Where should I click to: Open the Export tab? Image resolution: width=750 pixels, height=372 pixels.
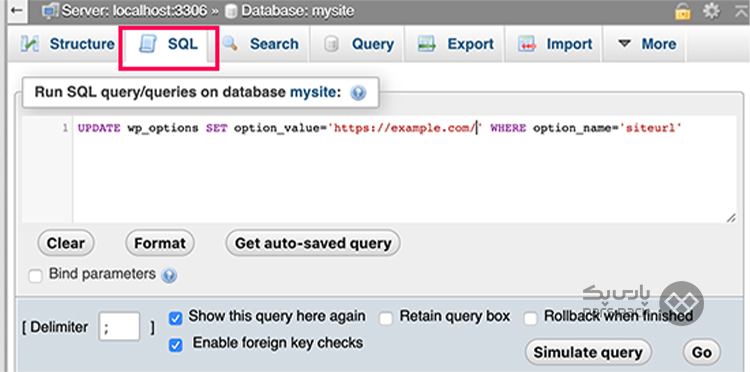click(x=455, y=44)
